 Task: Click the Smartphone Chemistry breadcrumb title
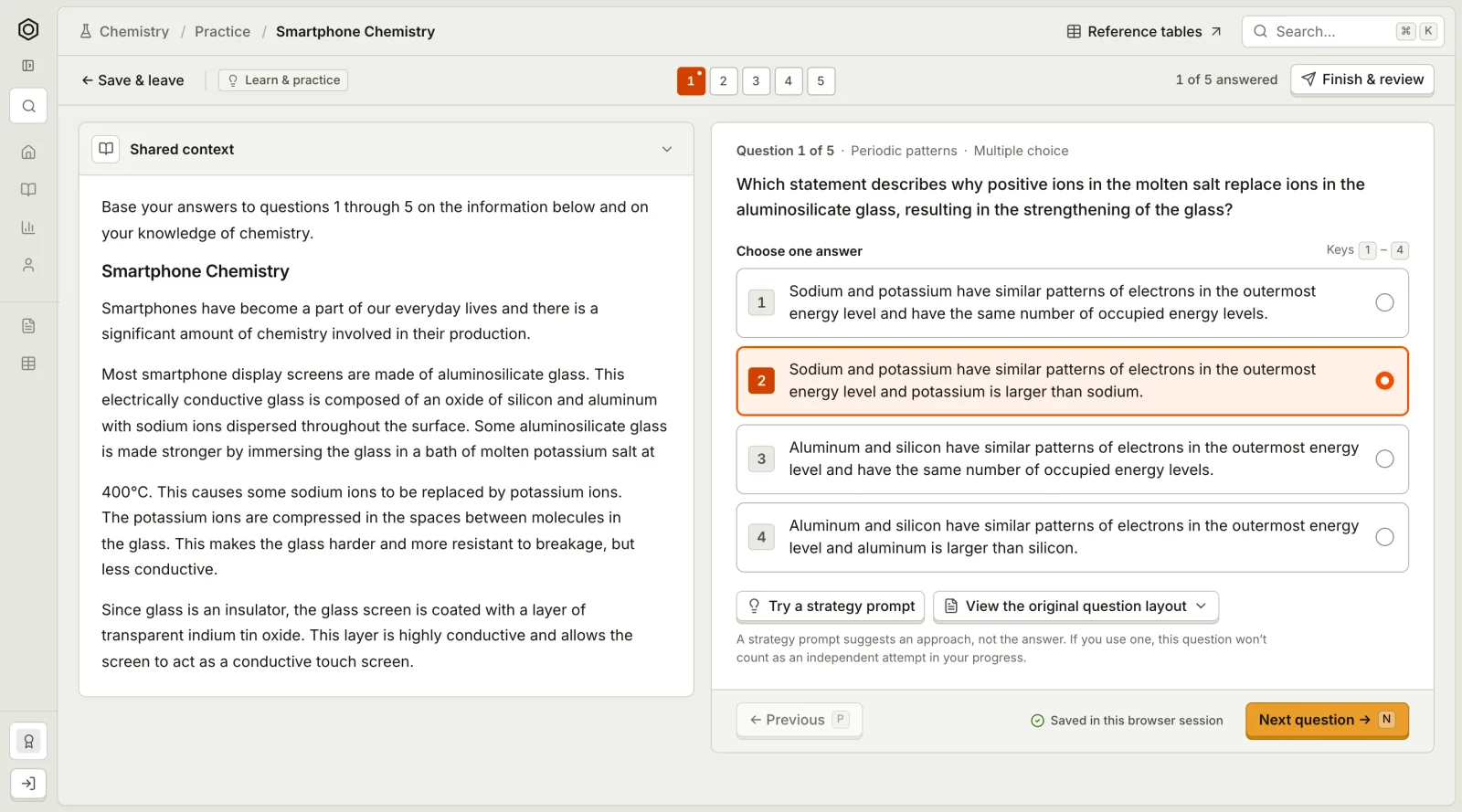(355, 31)
